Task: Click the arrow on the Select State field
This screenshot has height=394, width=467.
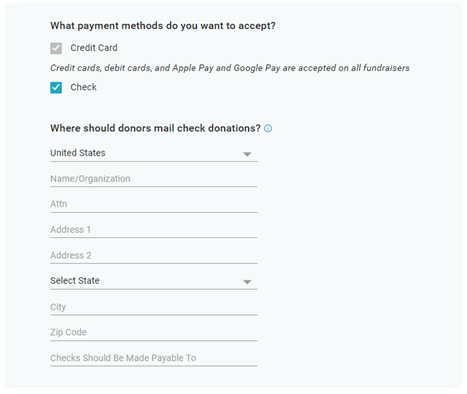Action: click(x=247, y=282)
